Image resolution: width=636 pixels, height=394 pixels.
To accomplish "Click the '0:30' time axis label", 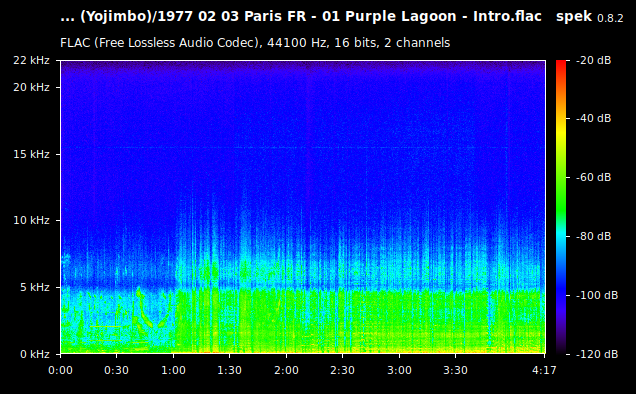I will 116,370.
